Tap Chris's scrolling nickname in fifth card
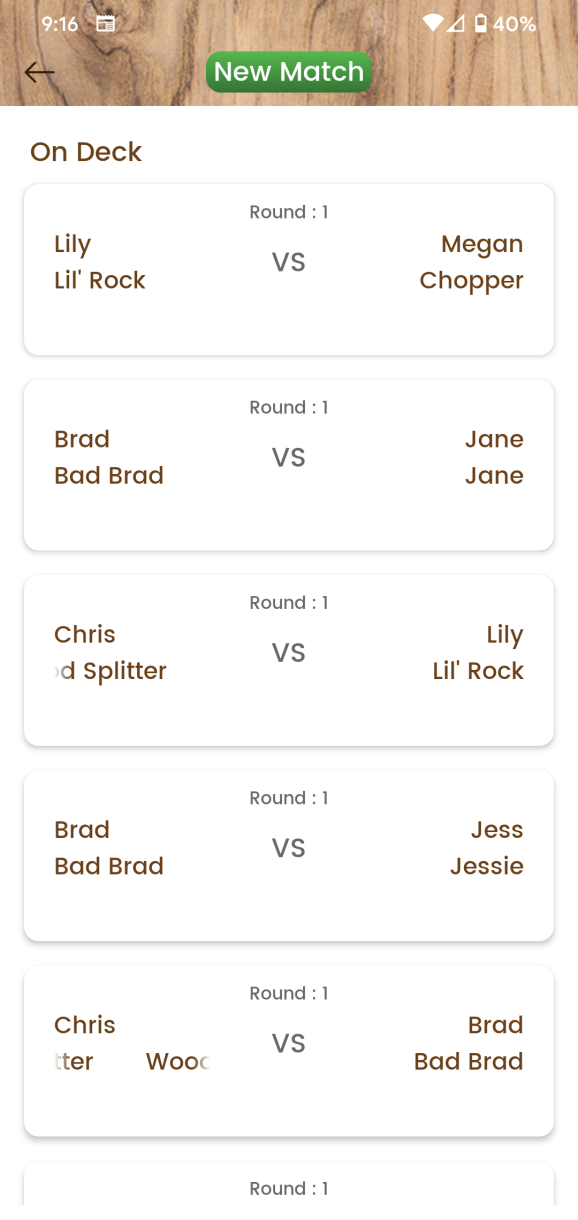Screen dimensions: 578x1220 coord(131,1061)
